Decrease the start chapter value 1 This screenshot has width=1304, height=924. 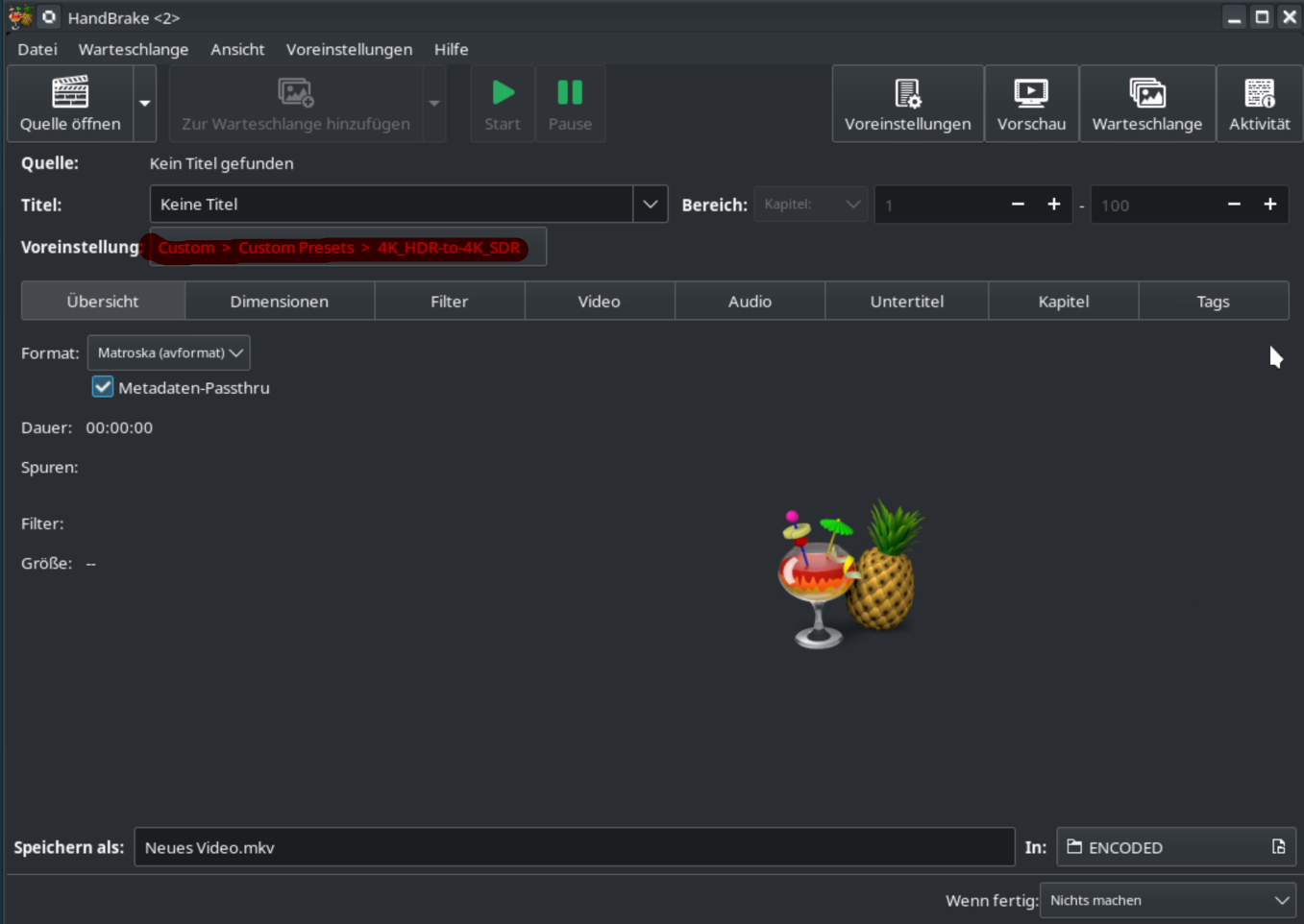[x=1018, y=204]
